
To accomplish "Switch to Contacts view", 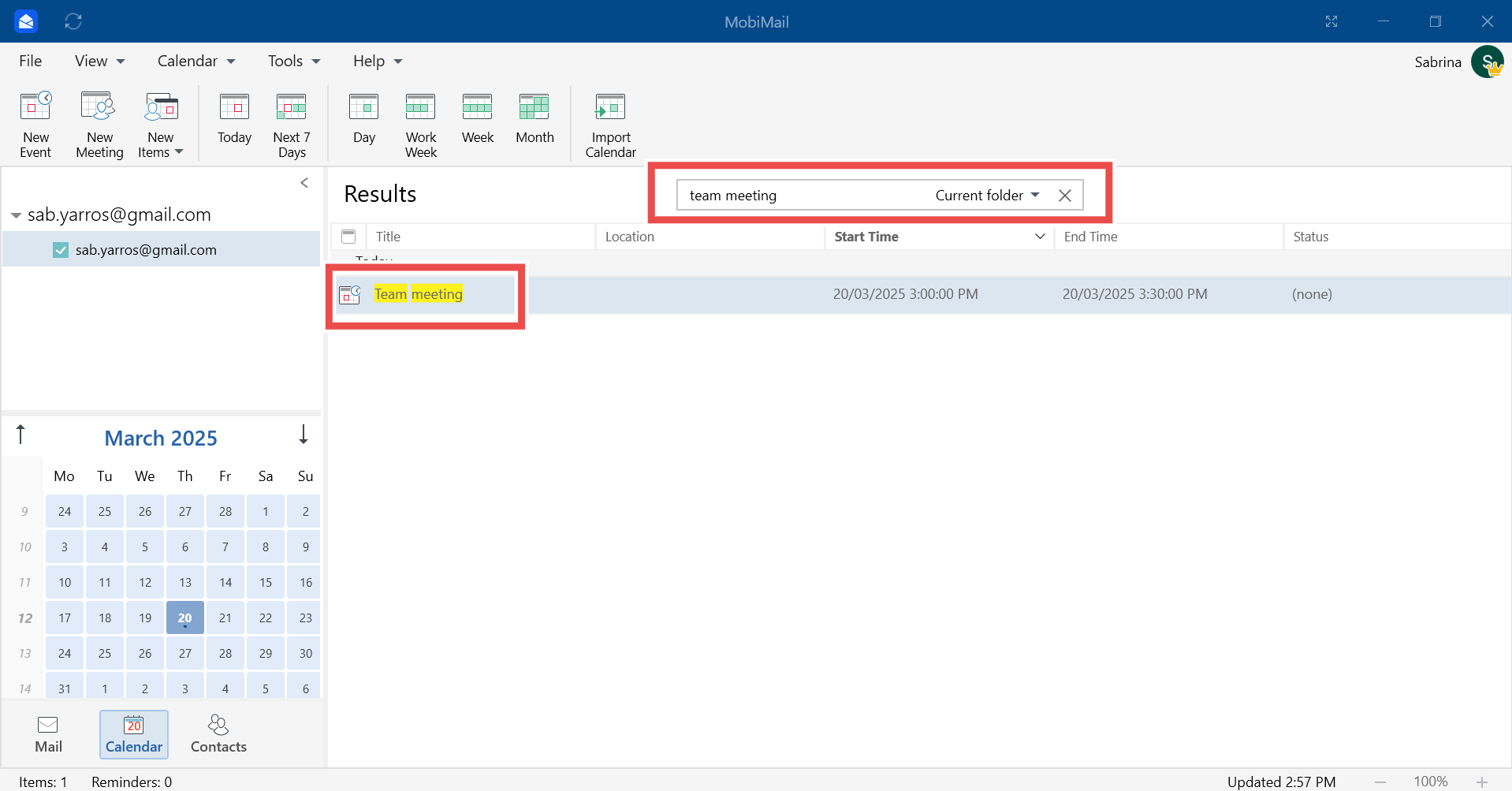I will pos(218,734).
